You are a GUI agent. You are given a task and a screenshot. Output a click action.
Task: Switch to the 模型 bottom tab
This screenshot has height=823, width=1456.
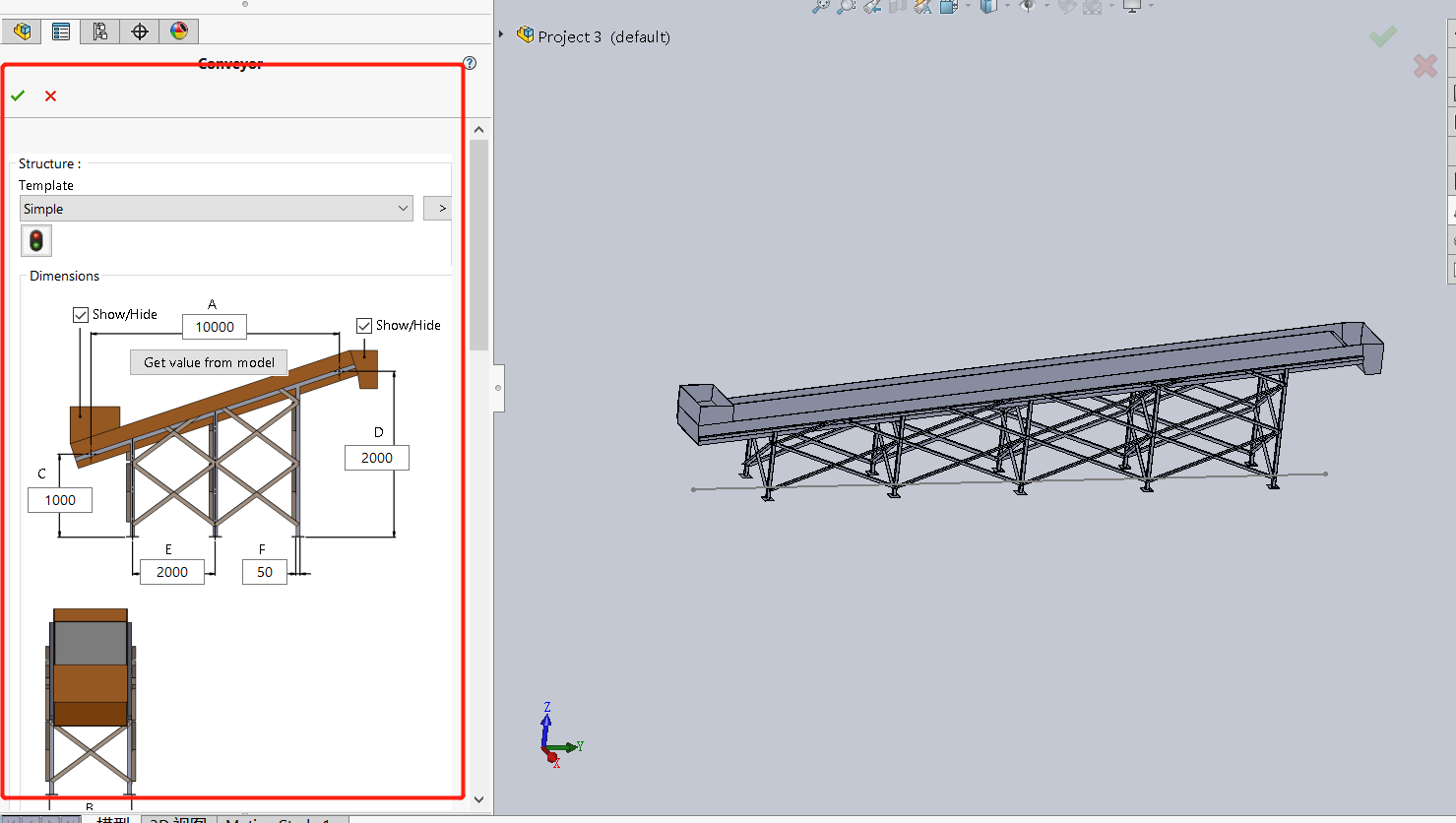pyautogui.click(x=113, y=819)
